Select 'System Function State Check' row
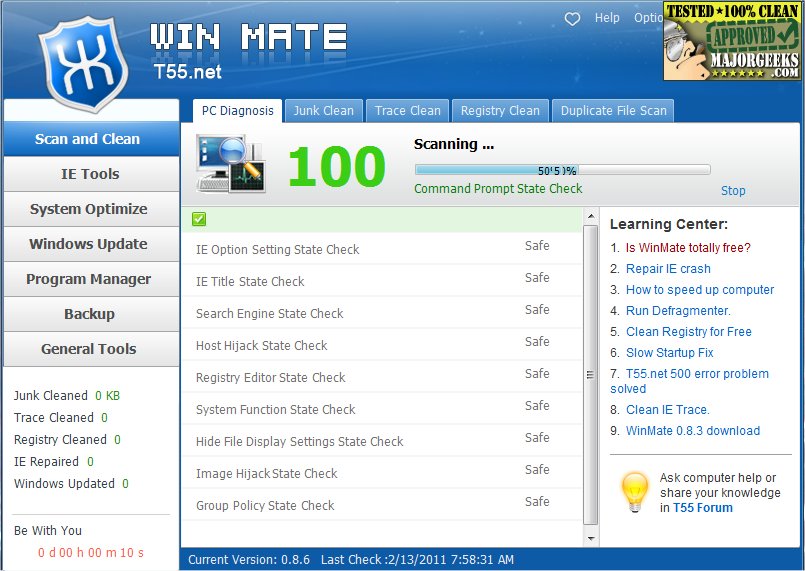The height and width of the screenshot is (571, 805). (382, 409)
